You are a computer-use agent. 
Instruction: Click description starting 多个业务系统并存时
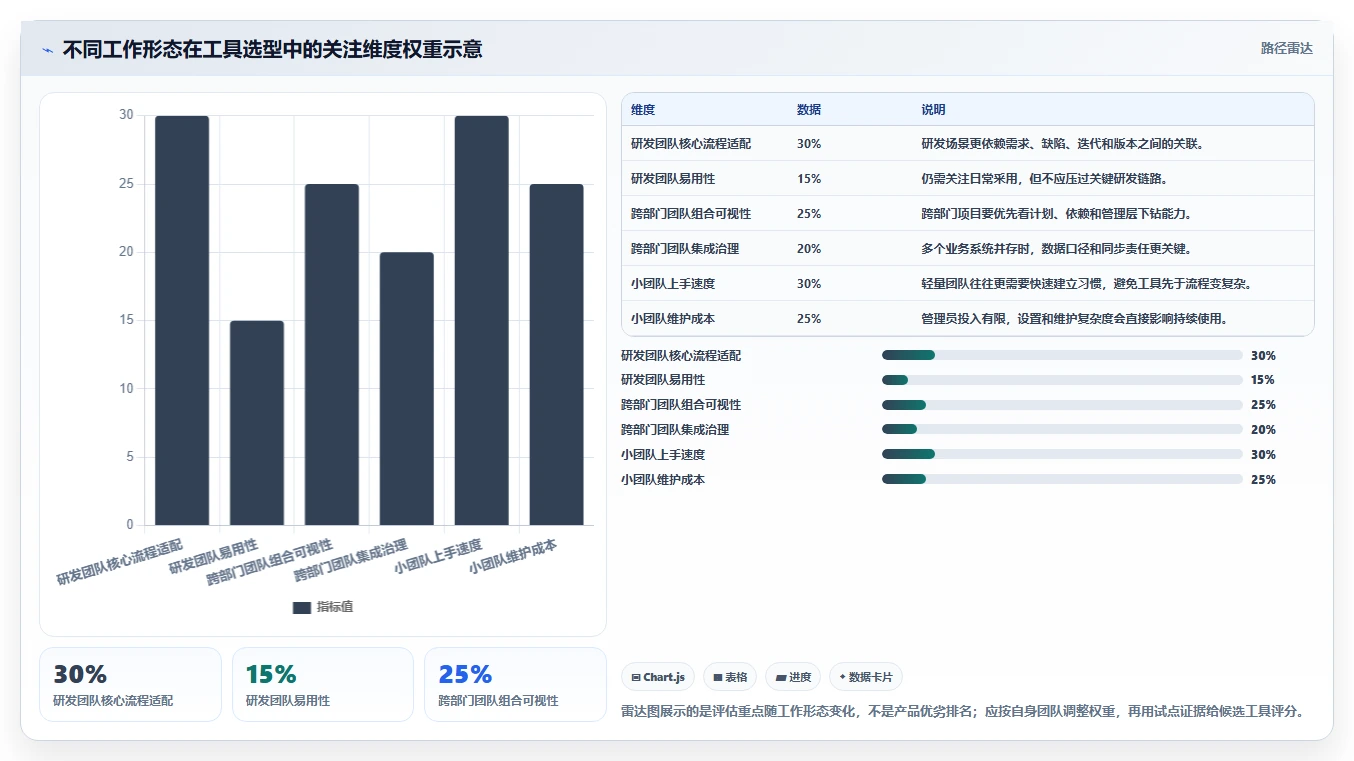(x=1057, y=249)
